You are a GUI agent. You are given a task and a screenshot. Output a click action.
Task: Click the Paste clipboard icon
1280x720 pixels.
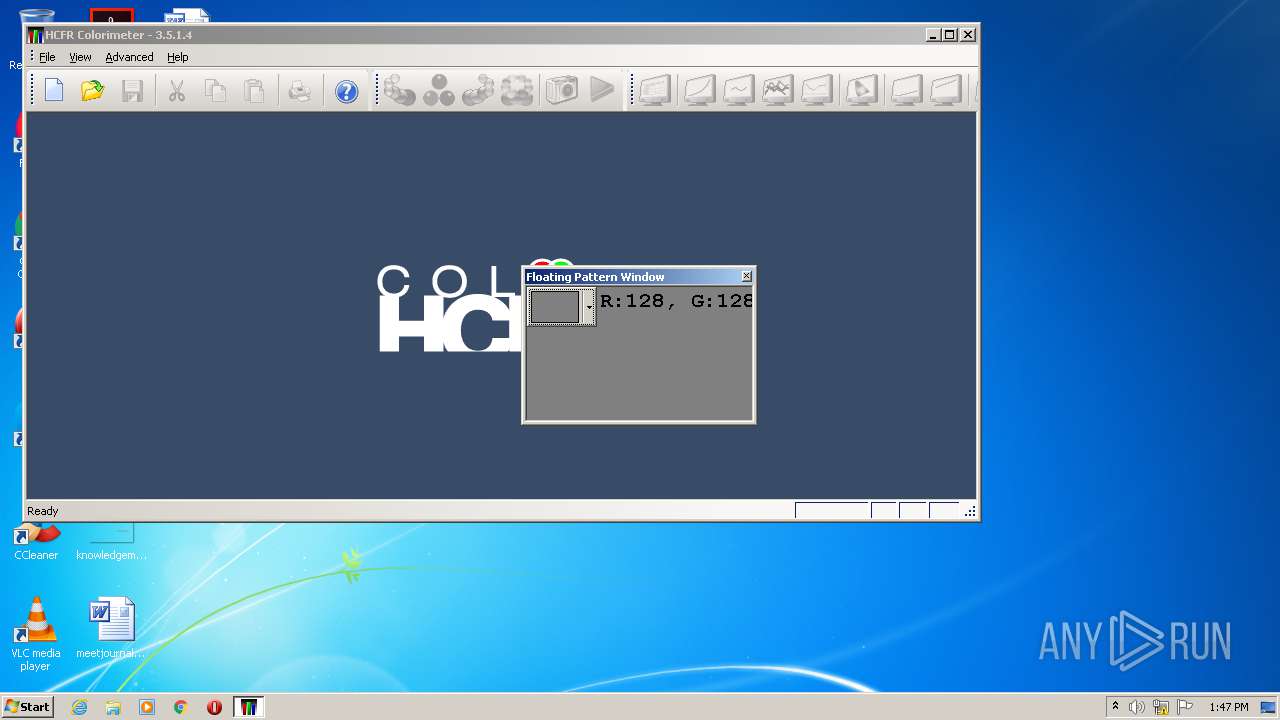pos(255,91)
